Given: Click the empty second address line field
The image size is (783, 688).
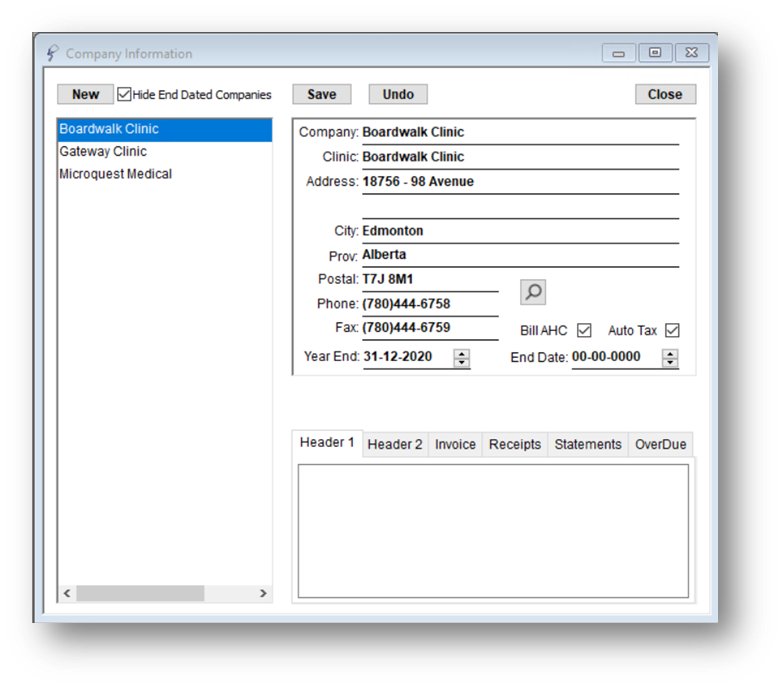Looking at the screenshot, I should [x=520, y=207].
